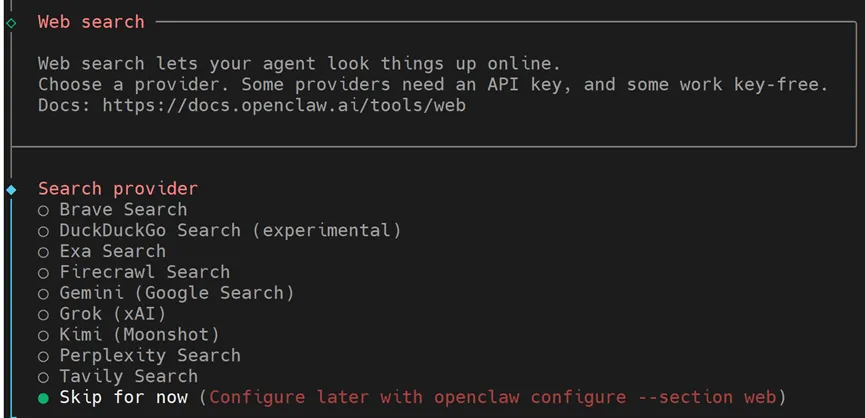Viewport: 865px width, 418px height.
Task: Click the "Choose a provider" instruction line
Action: point(432,84)
